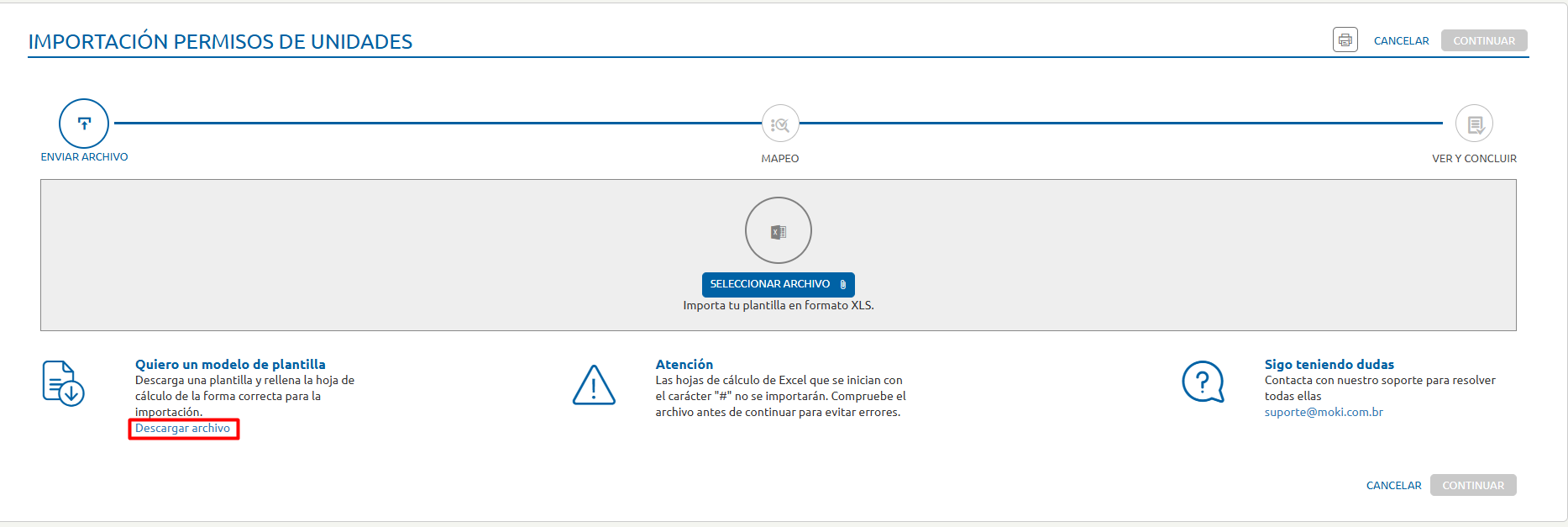Viewport: 1568px width, 527px height.
Task: Select the VER Y CONCLUIR step label
Action: (1474, 159)
